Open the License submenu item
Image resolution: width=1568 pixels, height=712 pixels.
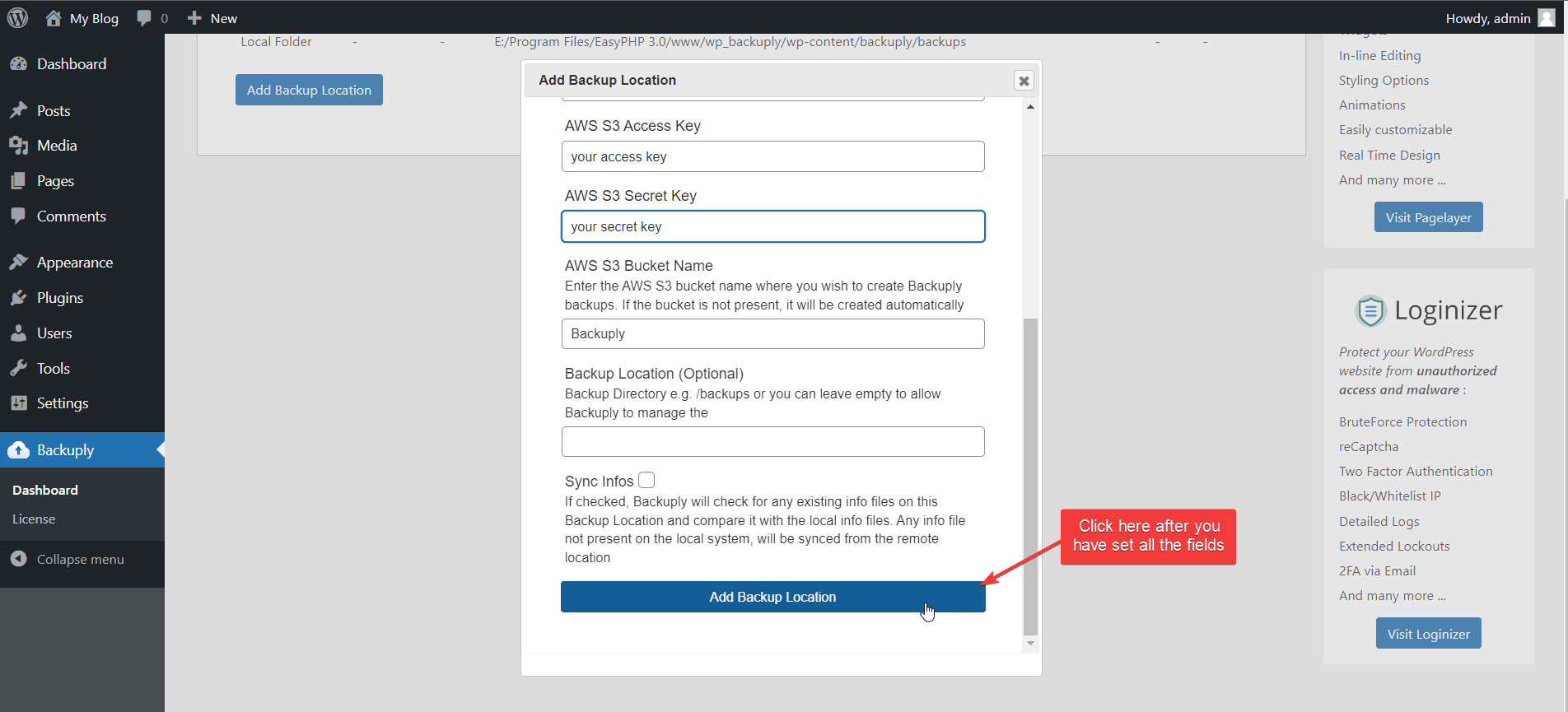34,519
